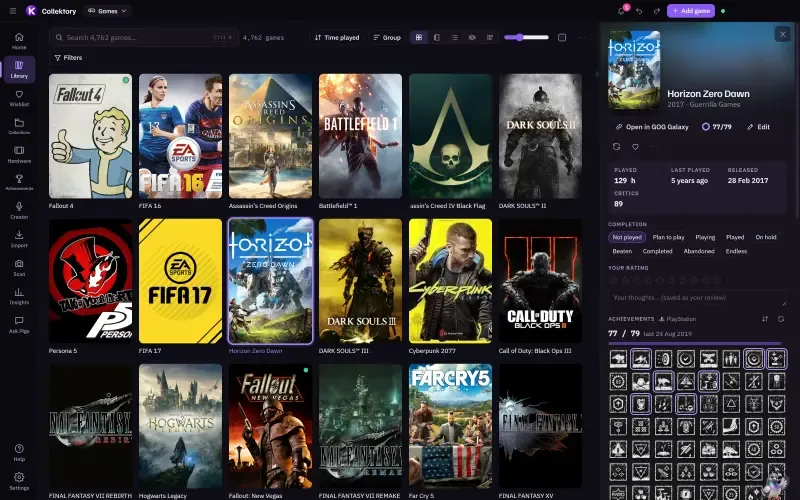Adjust the cover size slider
Screen dimensions: 800x500
tap(526, 37)
